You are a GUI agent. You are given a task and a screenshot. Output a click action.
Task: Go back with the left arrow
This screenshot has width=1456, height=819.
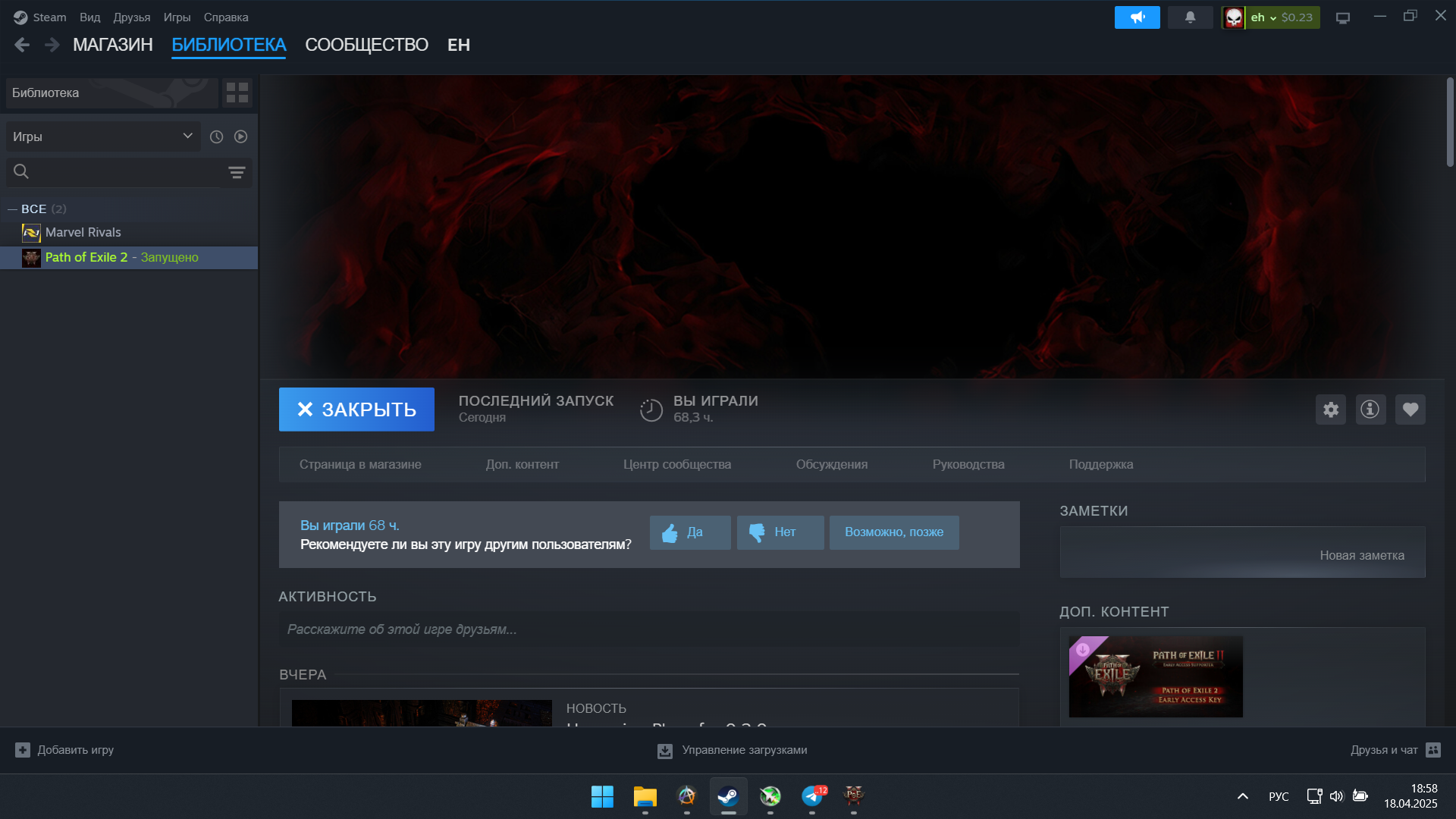(x=22, y=45)
